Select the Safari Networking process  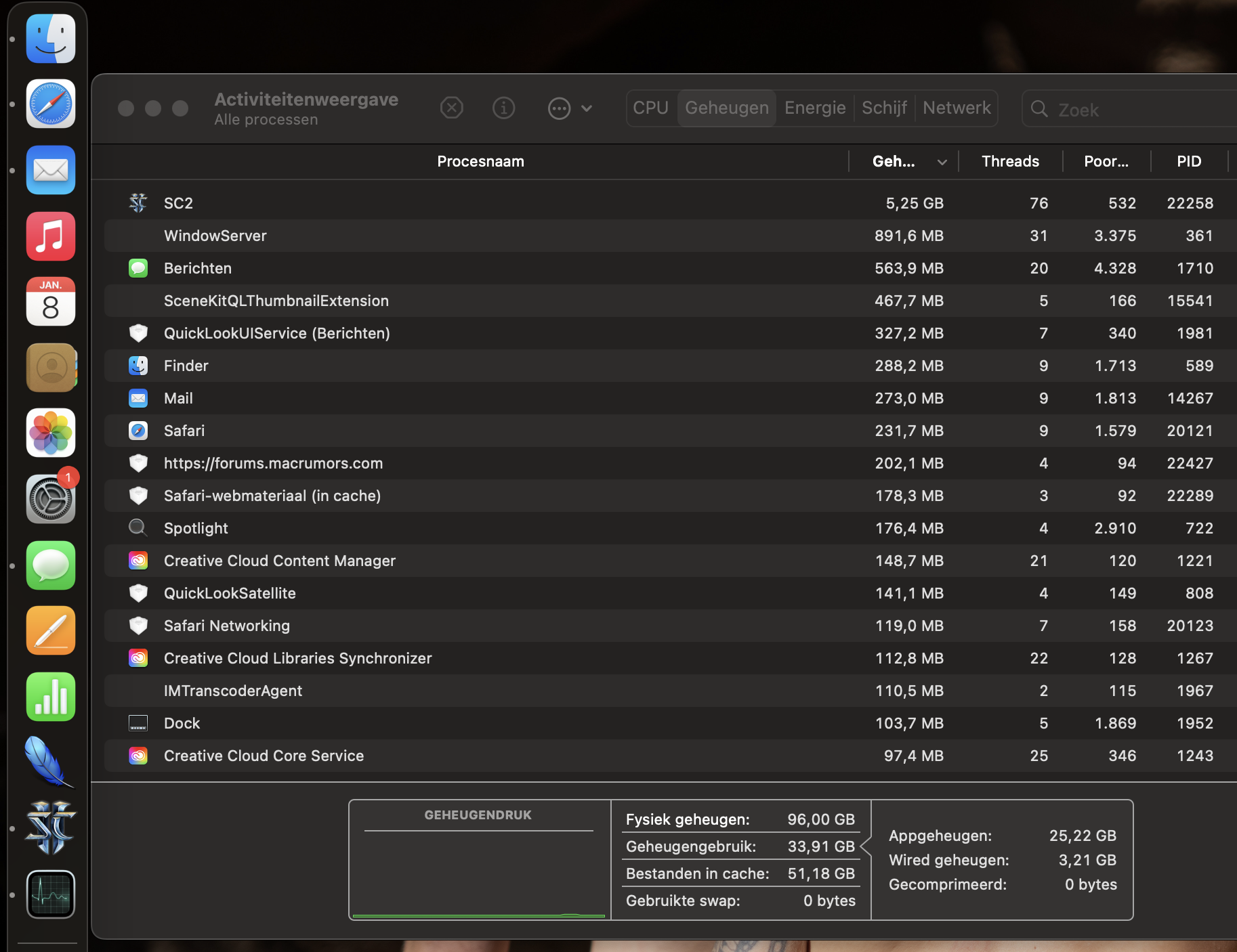click(671, 626)
